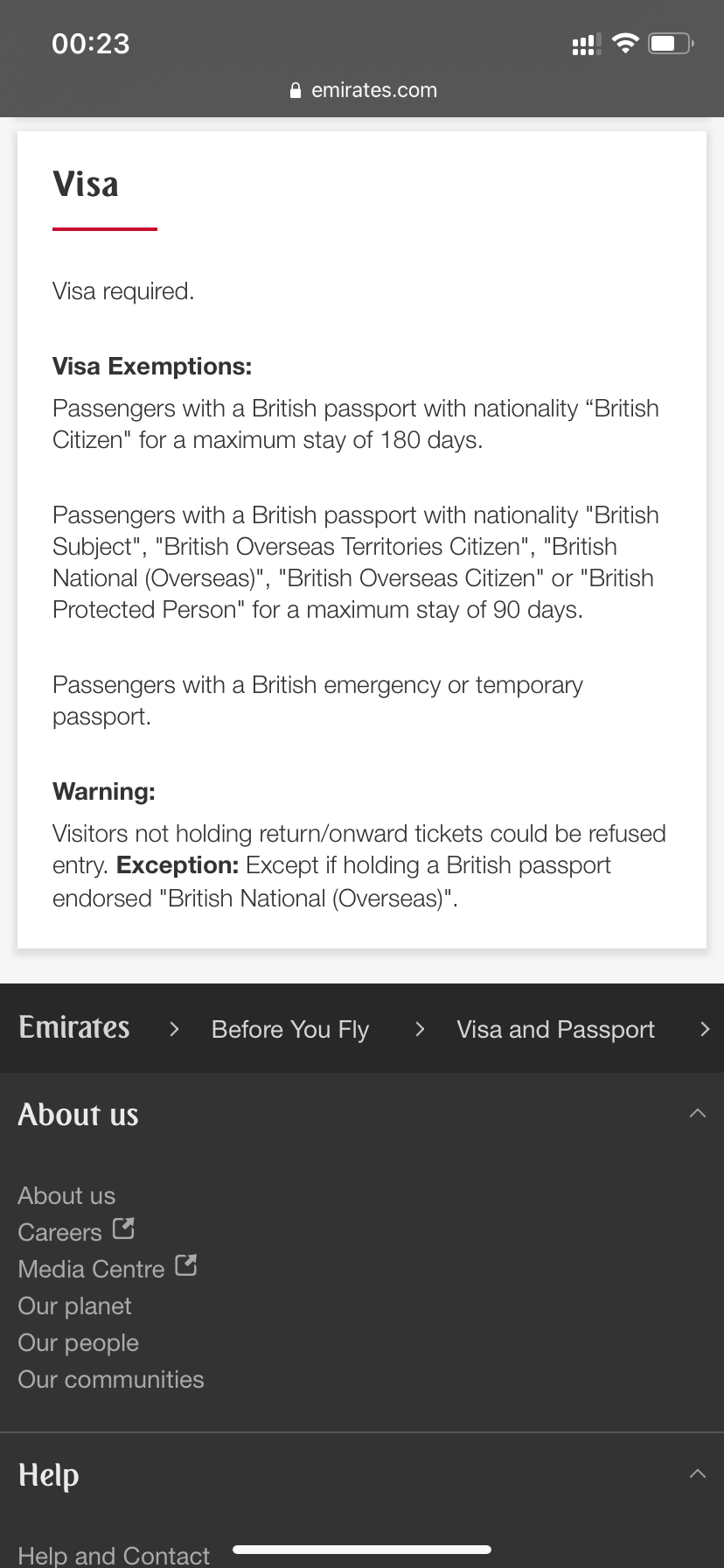The image size is (724, 1568).
Task: Click chevron after Before You Fly
Action: [x=420, y=1029]
